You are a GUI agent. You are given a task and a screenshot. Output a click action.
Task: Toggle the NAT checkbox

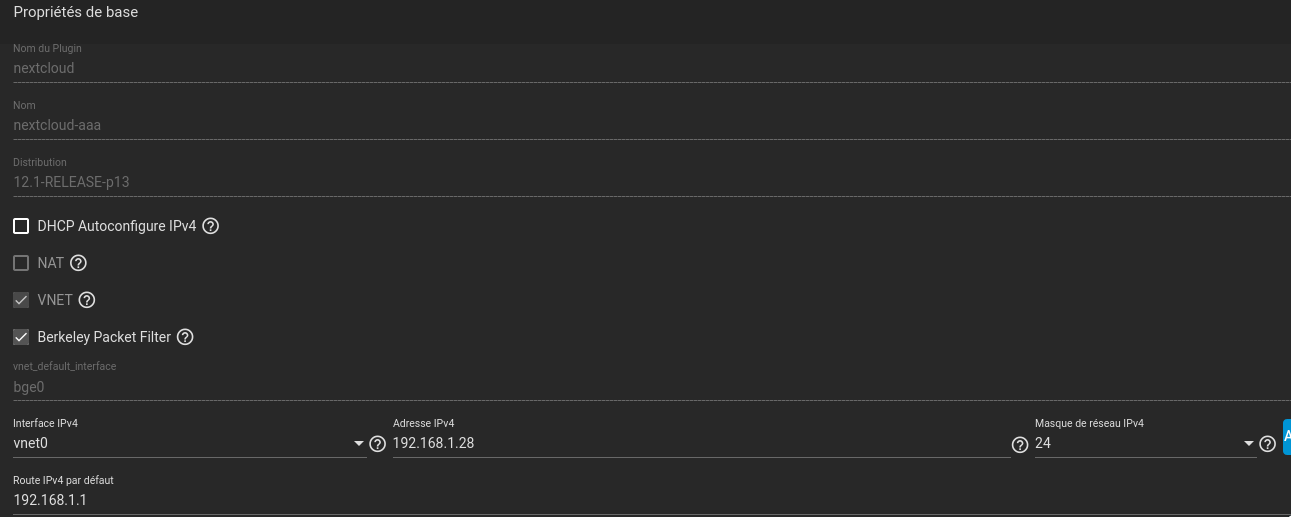pyautogui.click(x=21, y=263)
